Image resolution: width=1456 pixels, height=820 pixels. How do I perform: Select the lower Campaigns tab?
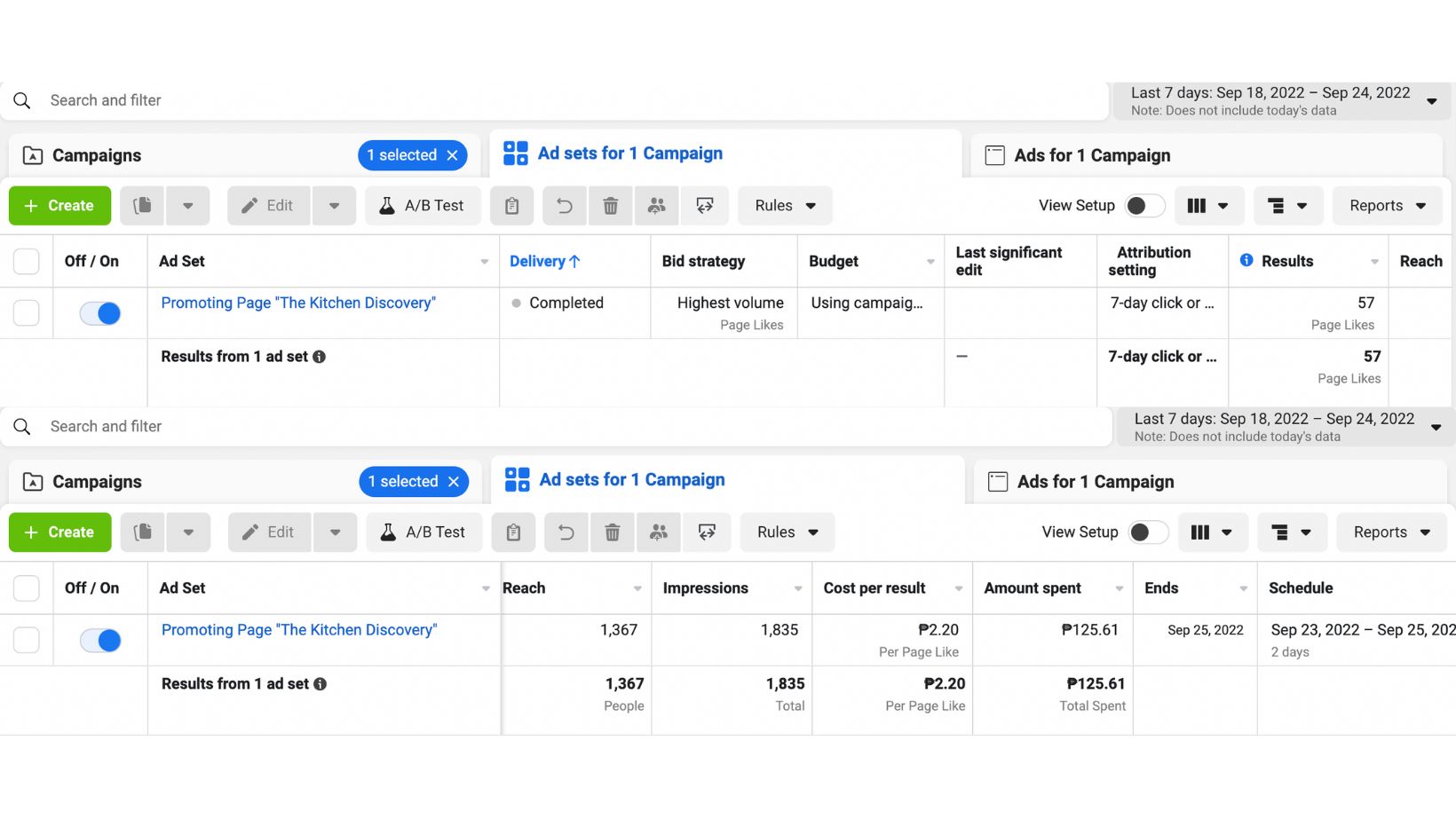pyautogui.click(x=98, y=482)
